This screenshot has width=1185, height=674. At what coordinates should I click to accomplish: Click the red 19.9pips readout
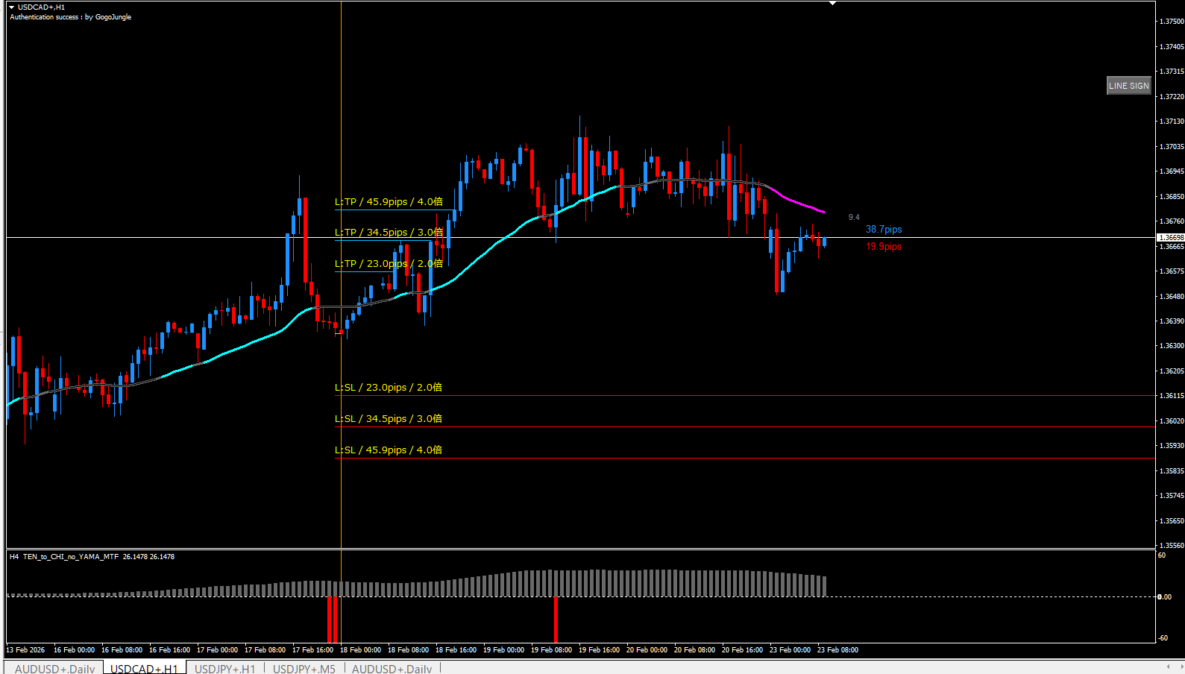884,246
